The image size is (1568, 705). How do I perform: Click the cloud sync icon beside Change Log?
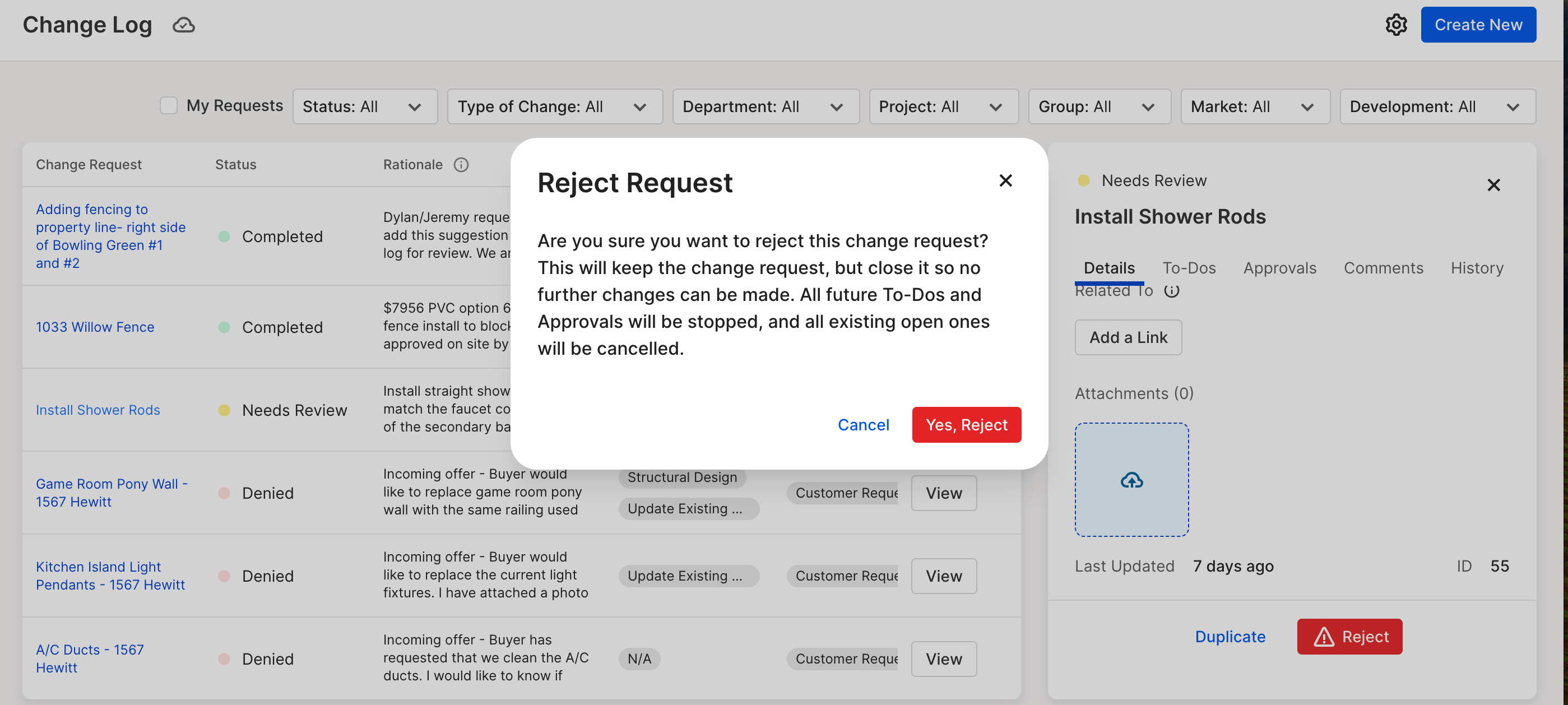click(183, 25)
